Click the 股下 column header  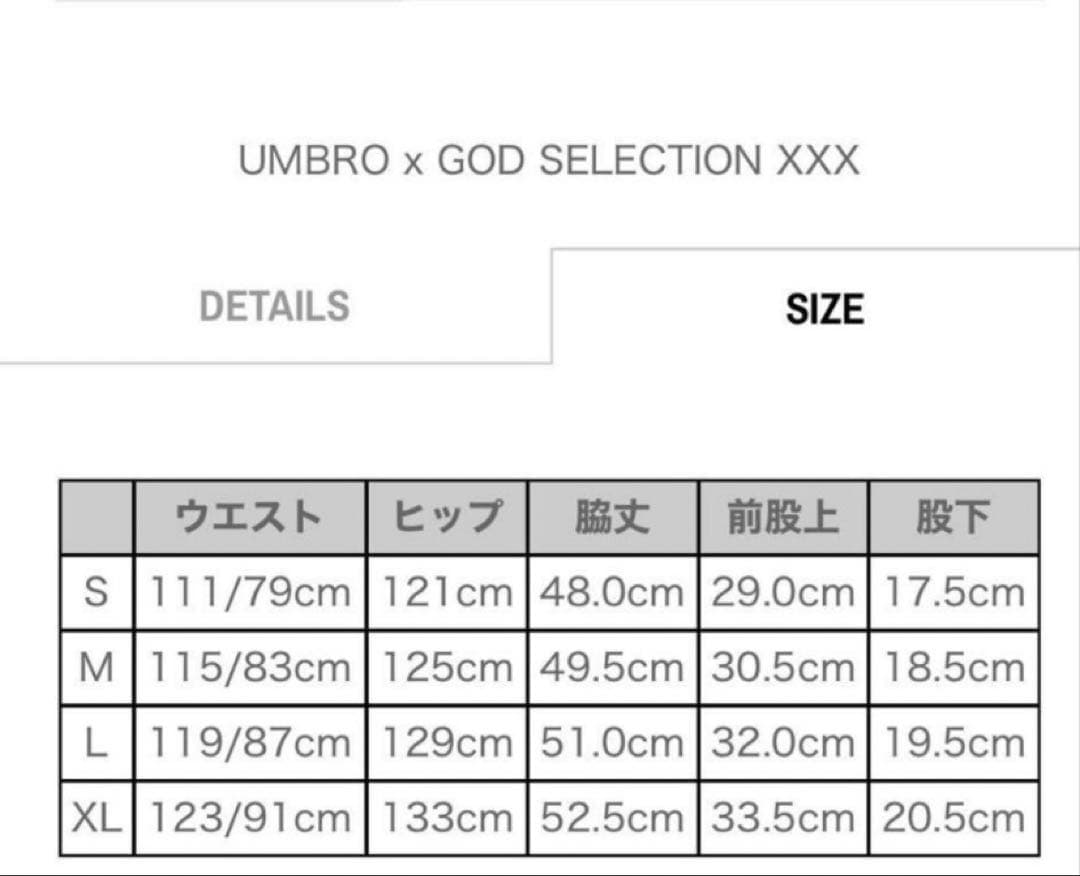click(952, 517)
